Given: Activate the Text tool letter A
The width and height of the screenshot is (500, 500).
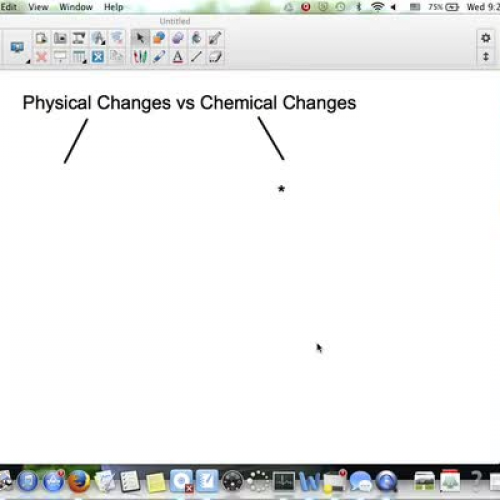Looking at the screenshot, I should pyautogui.click(x=178, y=57).
